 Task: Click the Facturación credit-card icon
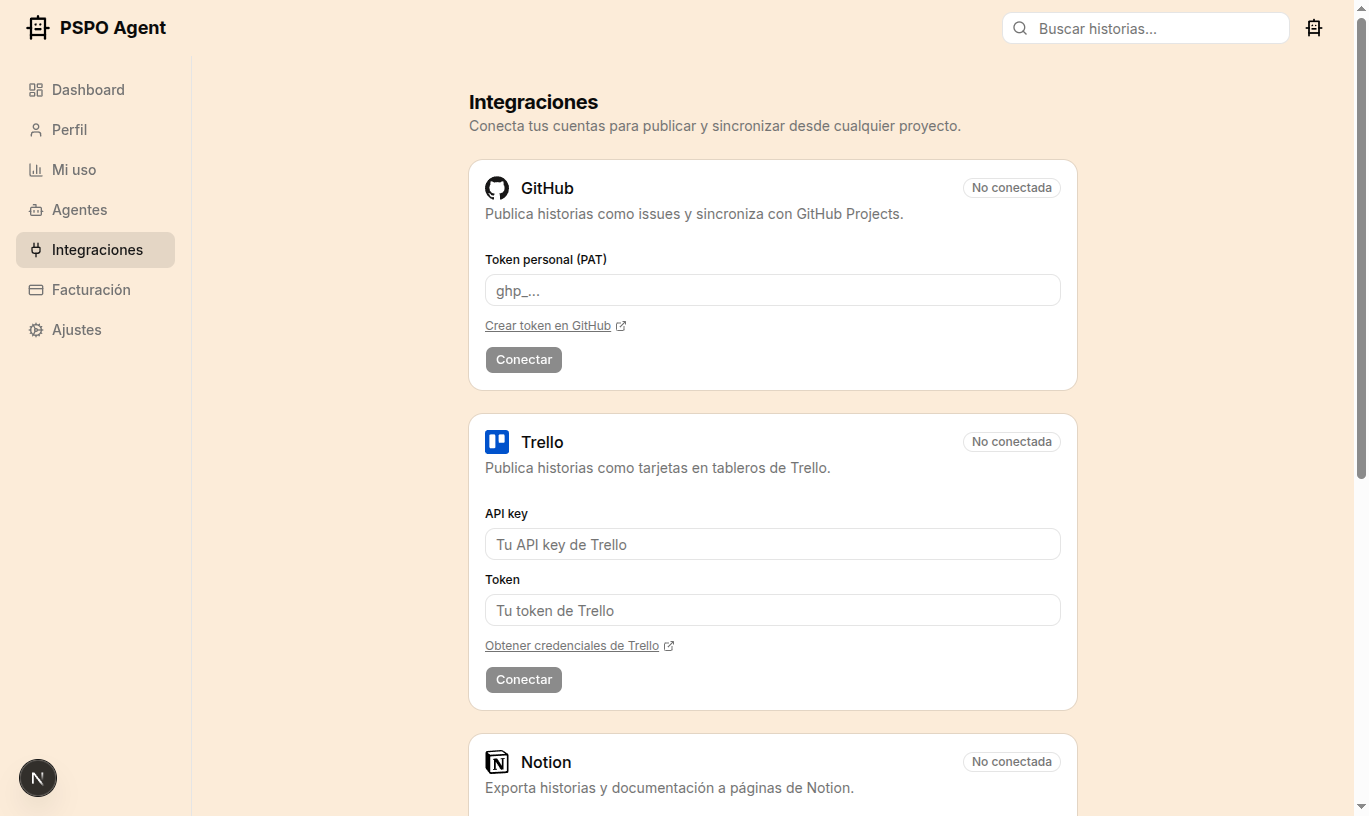click(34, 289)
